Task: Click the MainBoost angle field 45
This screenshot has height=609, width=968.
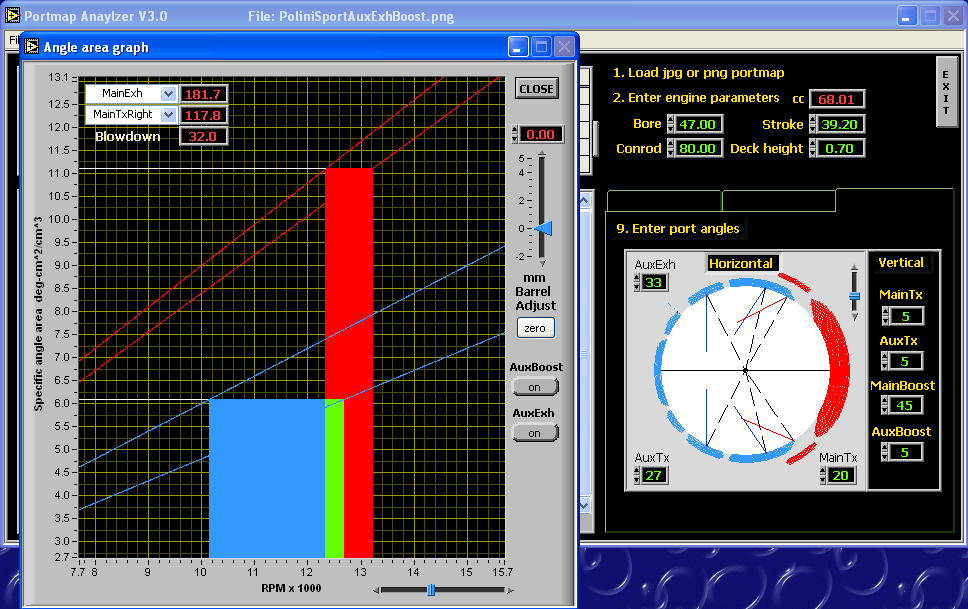Action: [905, 405]
